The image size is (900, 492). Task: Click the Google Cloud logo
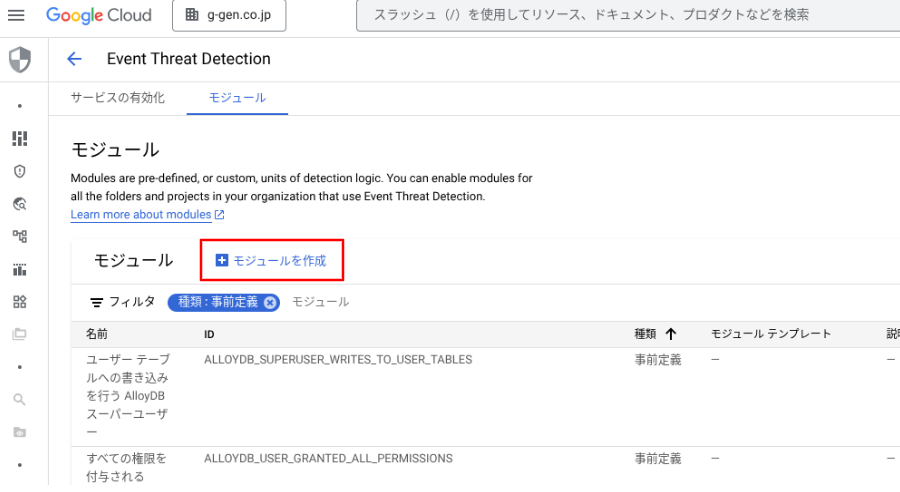(x=99, y=15)
